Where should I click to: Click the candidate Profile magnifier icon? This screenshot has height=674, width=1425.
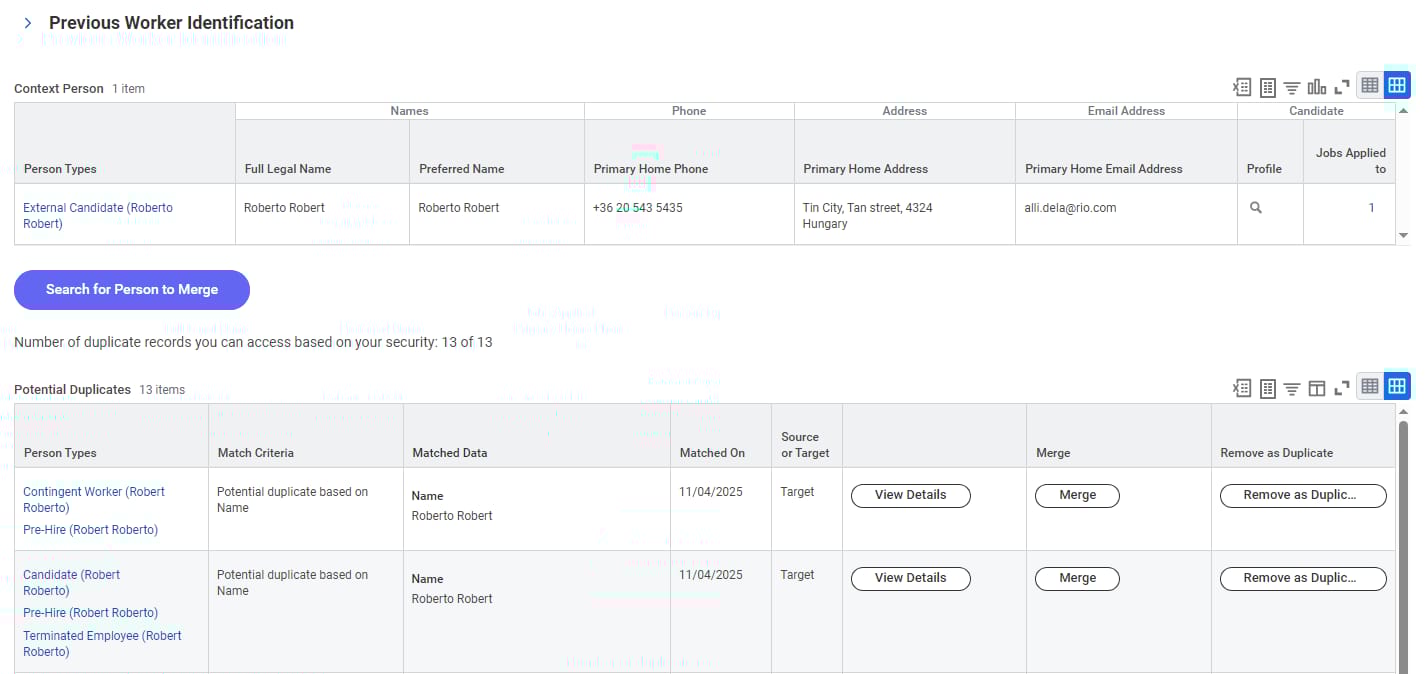pos(1256,208)
